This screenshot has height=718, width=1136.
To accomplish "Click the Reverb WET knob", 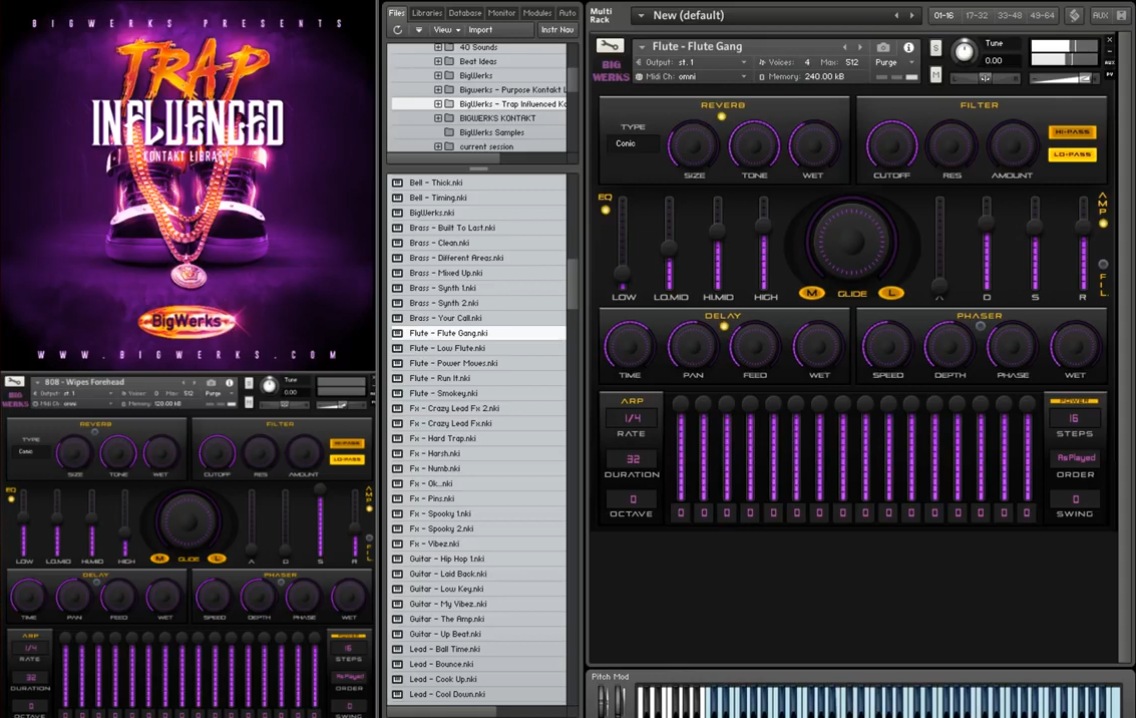I will [813, 145].
